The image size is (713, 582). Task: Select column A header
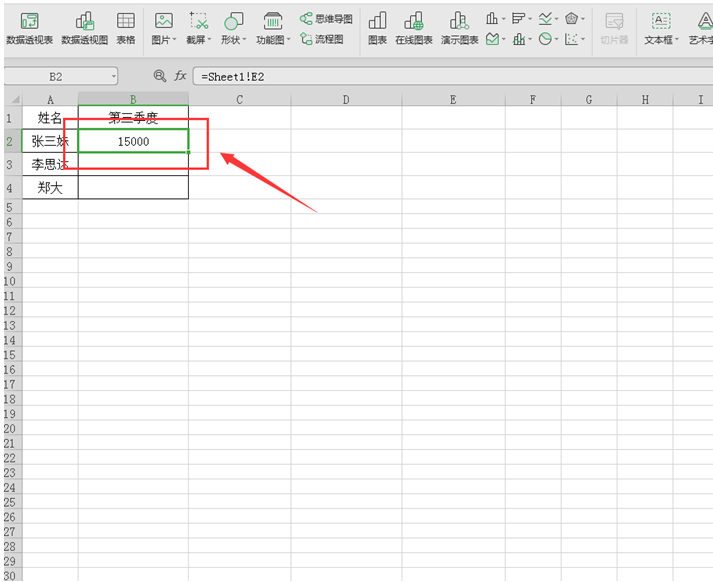50,99
